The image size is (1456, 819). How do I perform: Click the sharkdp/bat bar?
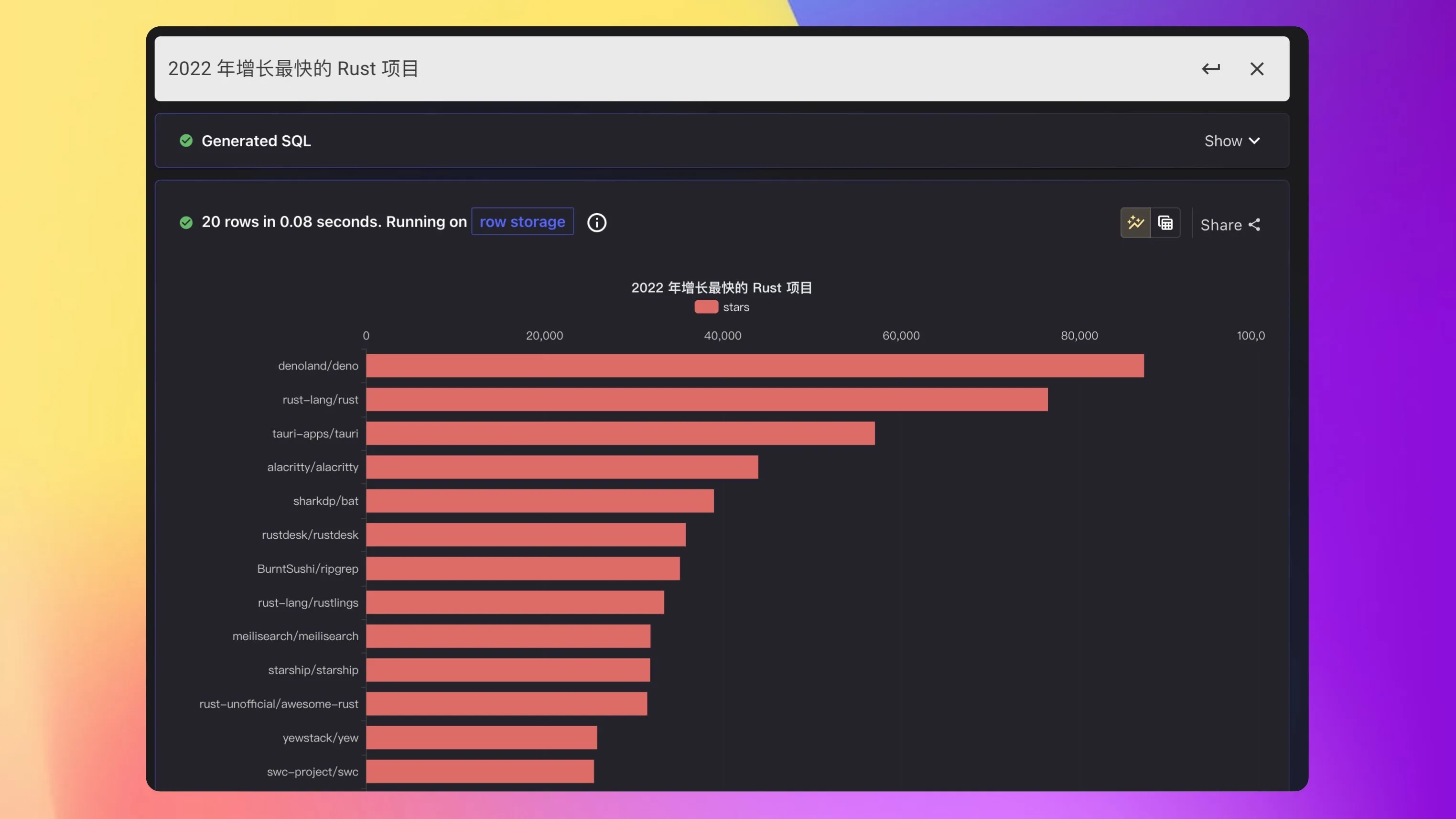[x=540, y=501]
